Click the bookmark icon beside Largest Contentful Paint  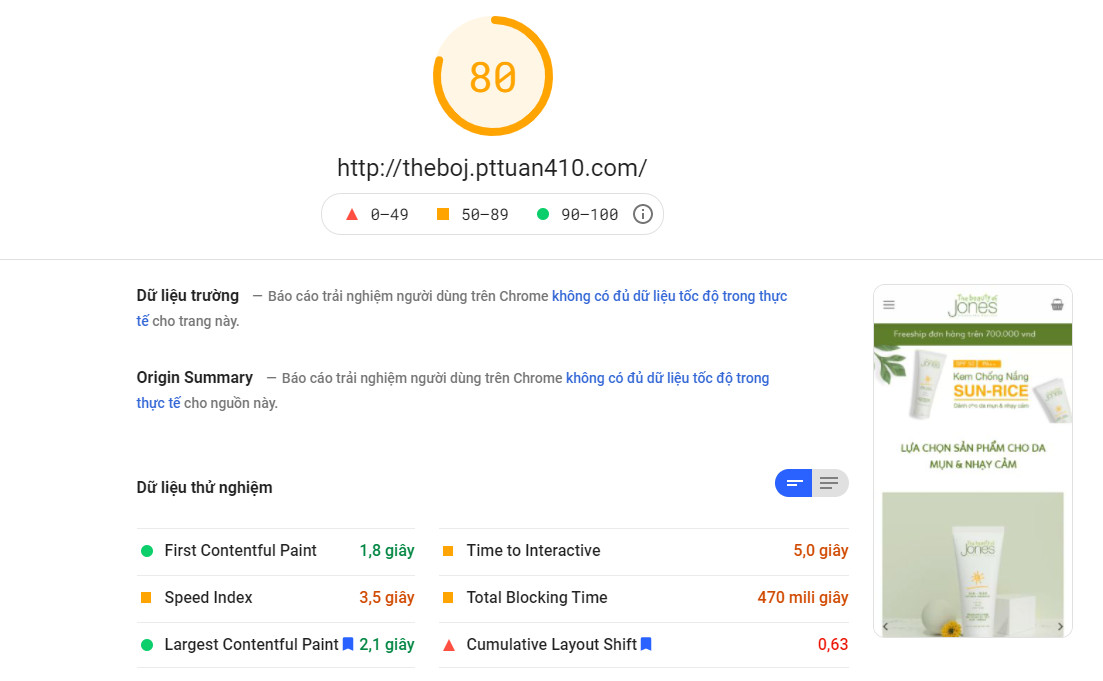tap(348, 645)
